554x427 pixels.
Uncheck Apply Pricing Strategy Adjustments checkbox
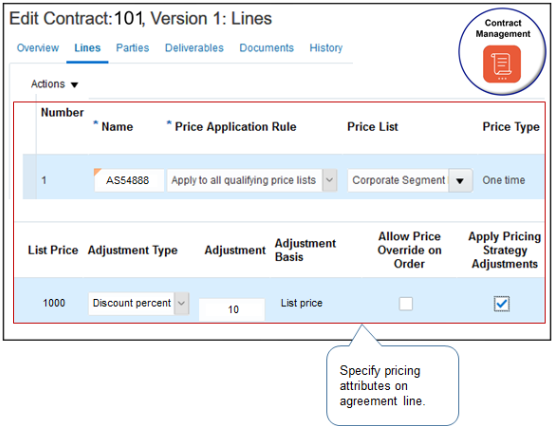tap(501, 303)
